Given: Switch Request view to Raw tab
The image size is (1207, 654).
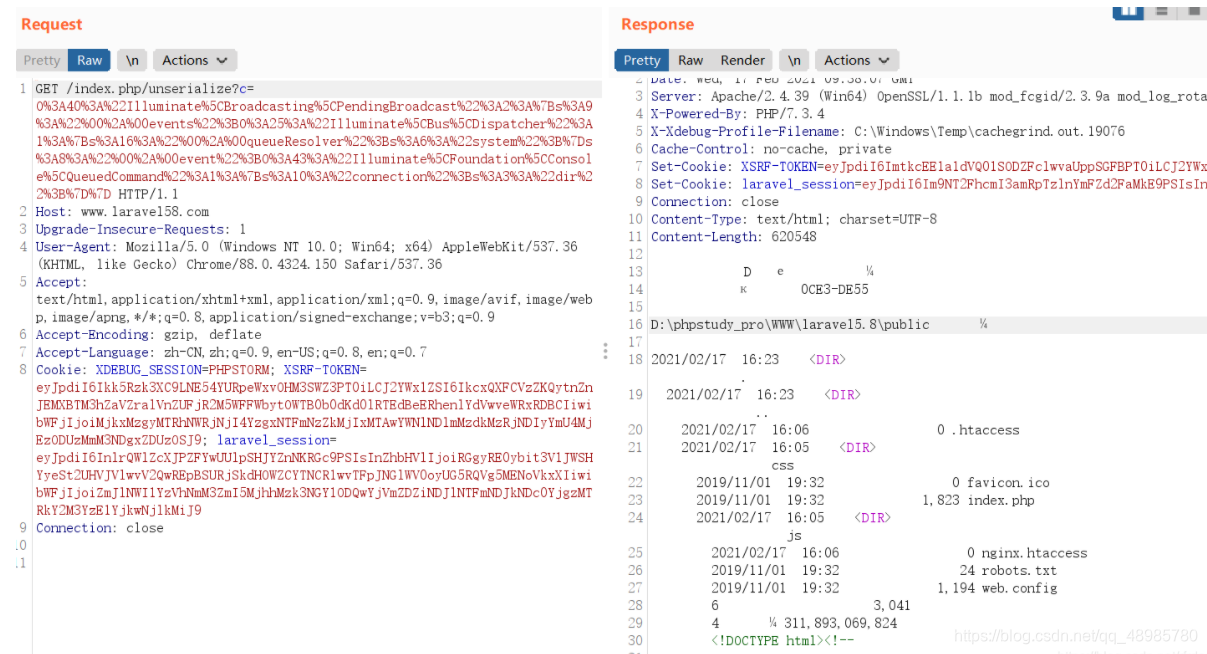Looking at the screenshot, I should (x=90, y=60).
